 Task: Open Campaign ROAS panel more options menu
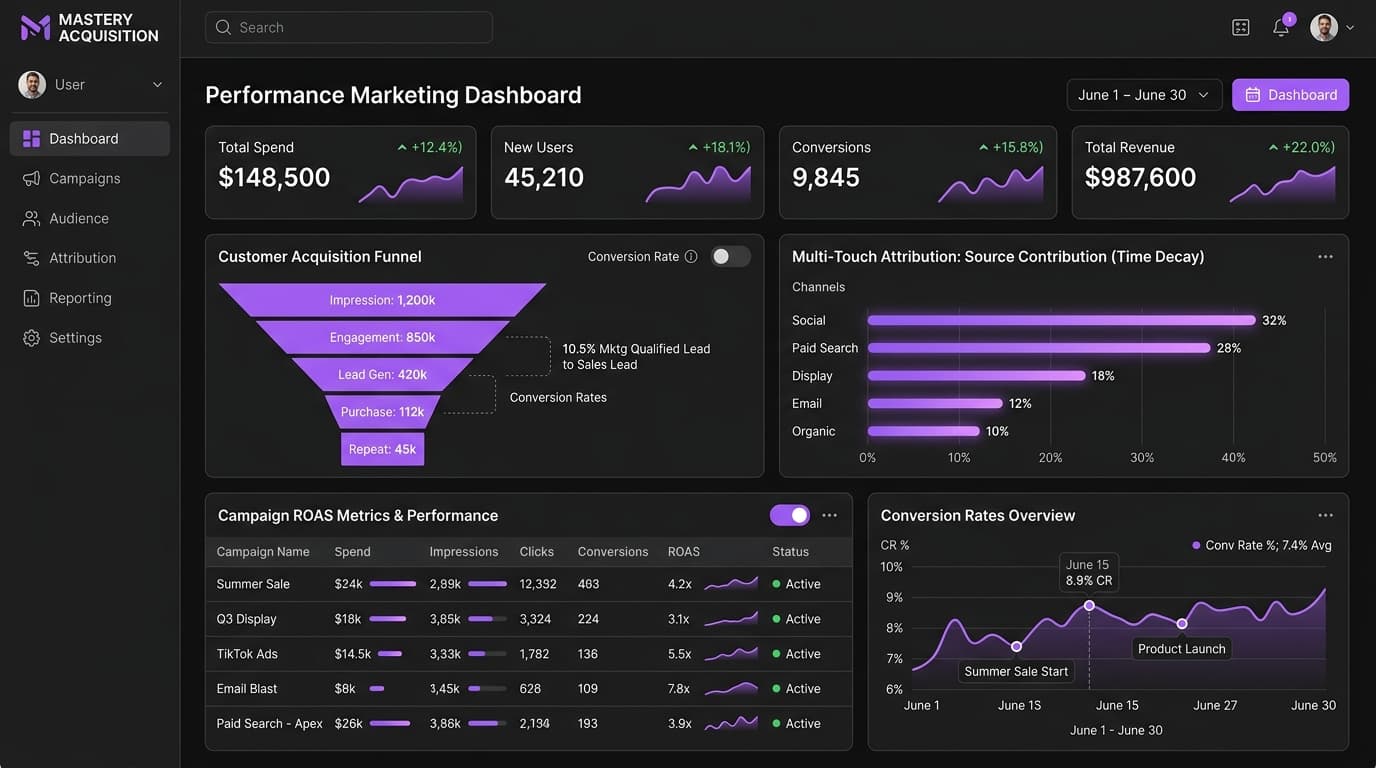829,515
